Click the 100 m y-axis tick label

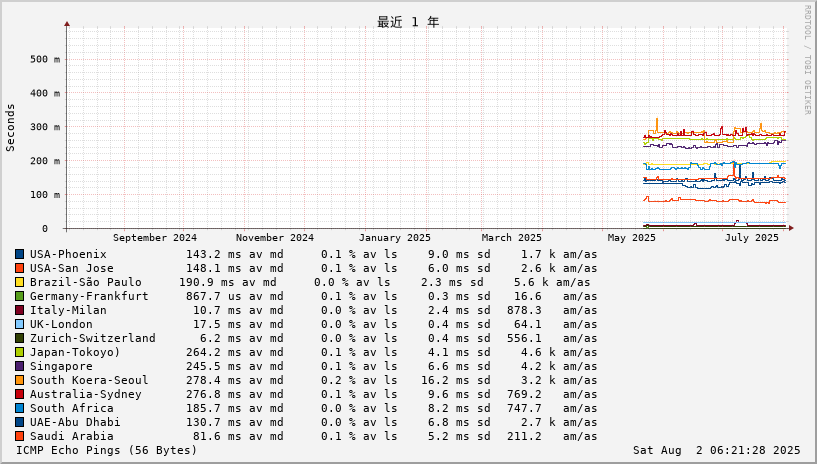click(x=45, y=195)
